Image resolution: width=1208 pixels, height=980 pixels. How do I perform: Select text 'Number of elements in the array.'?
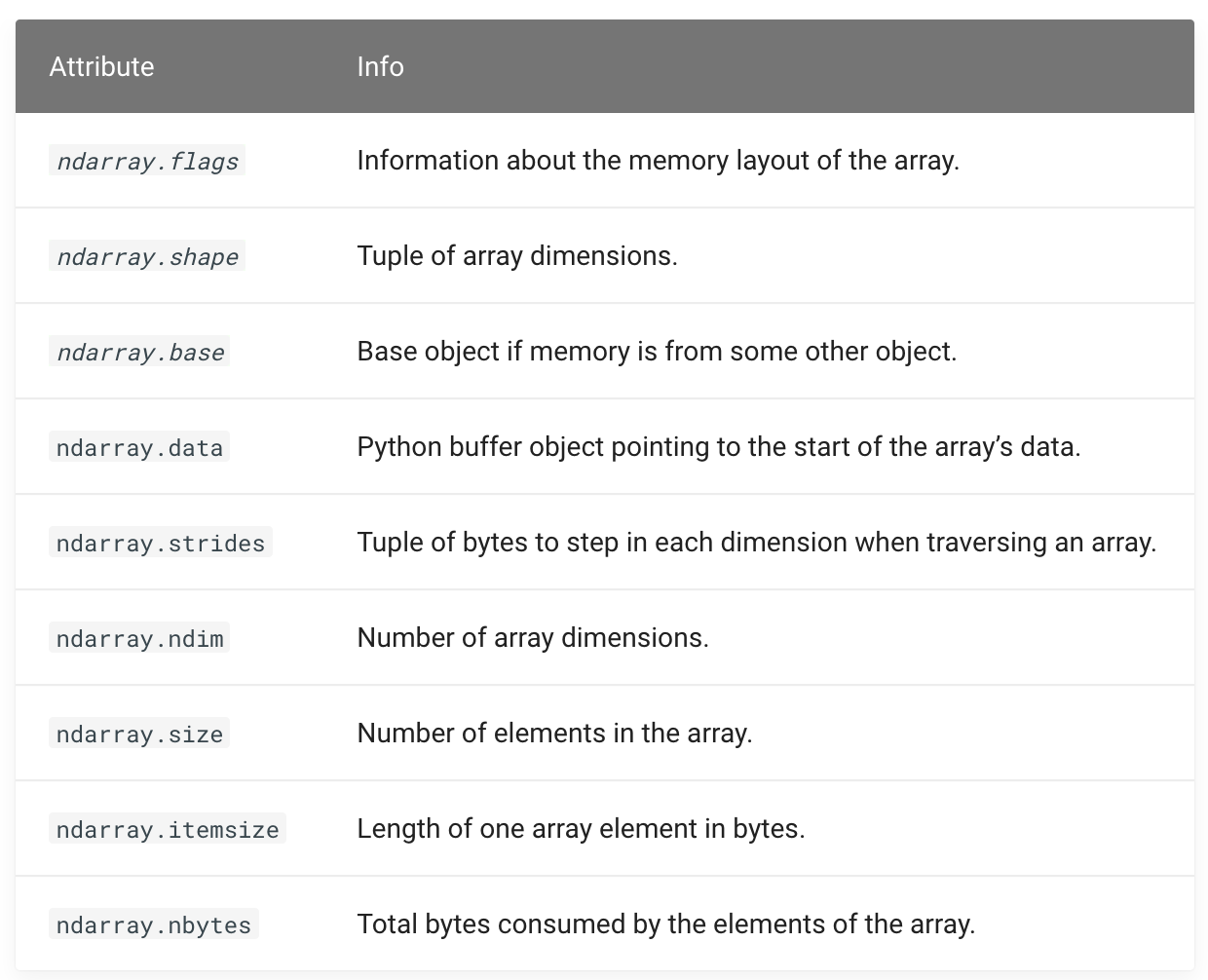pos(555,733)
